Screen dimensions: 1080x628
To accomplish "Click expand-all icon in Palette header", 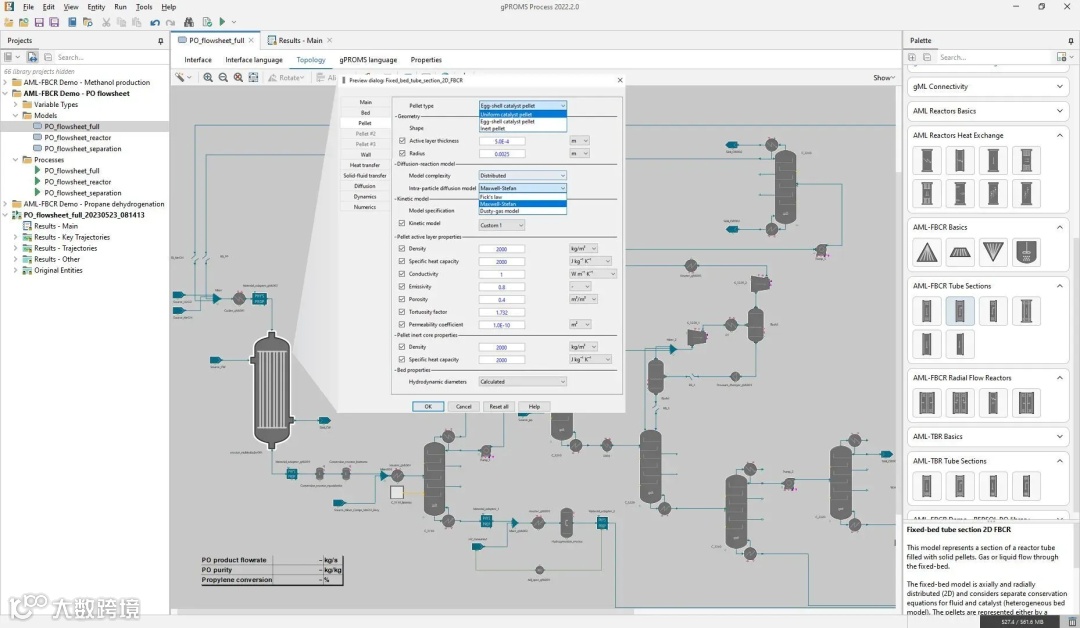I will coord(912,57).
